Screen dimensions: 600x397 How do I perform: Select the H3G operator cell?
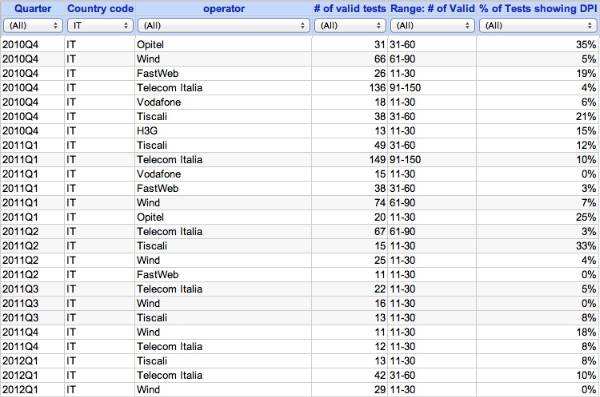(x=223, y=131)
